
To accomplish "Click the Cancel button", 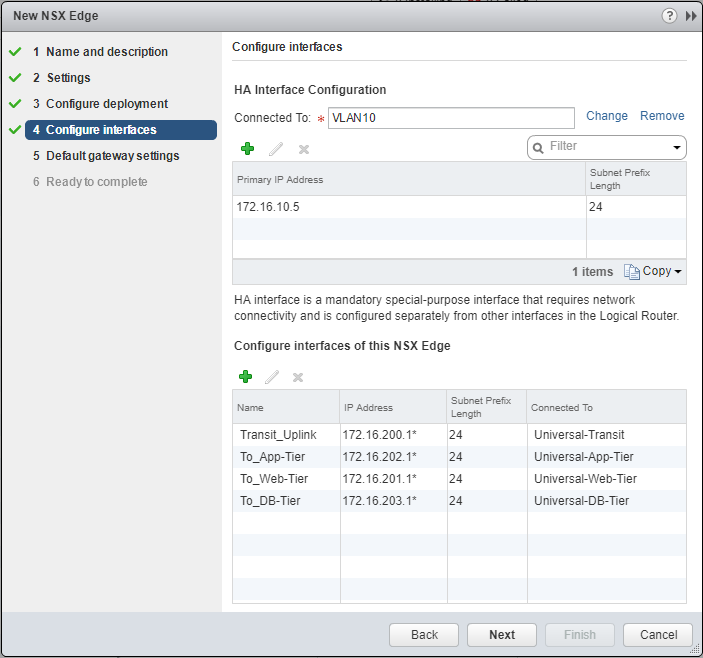I will pos(657,635).
